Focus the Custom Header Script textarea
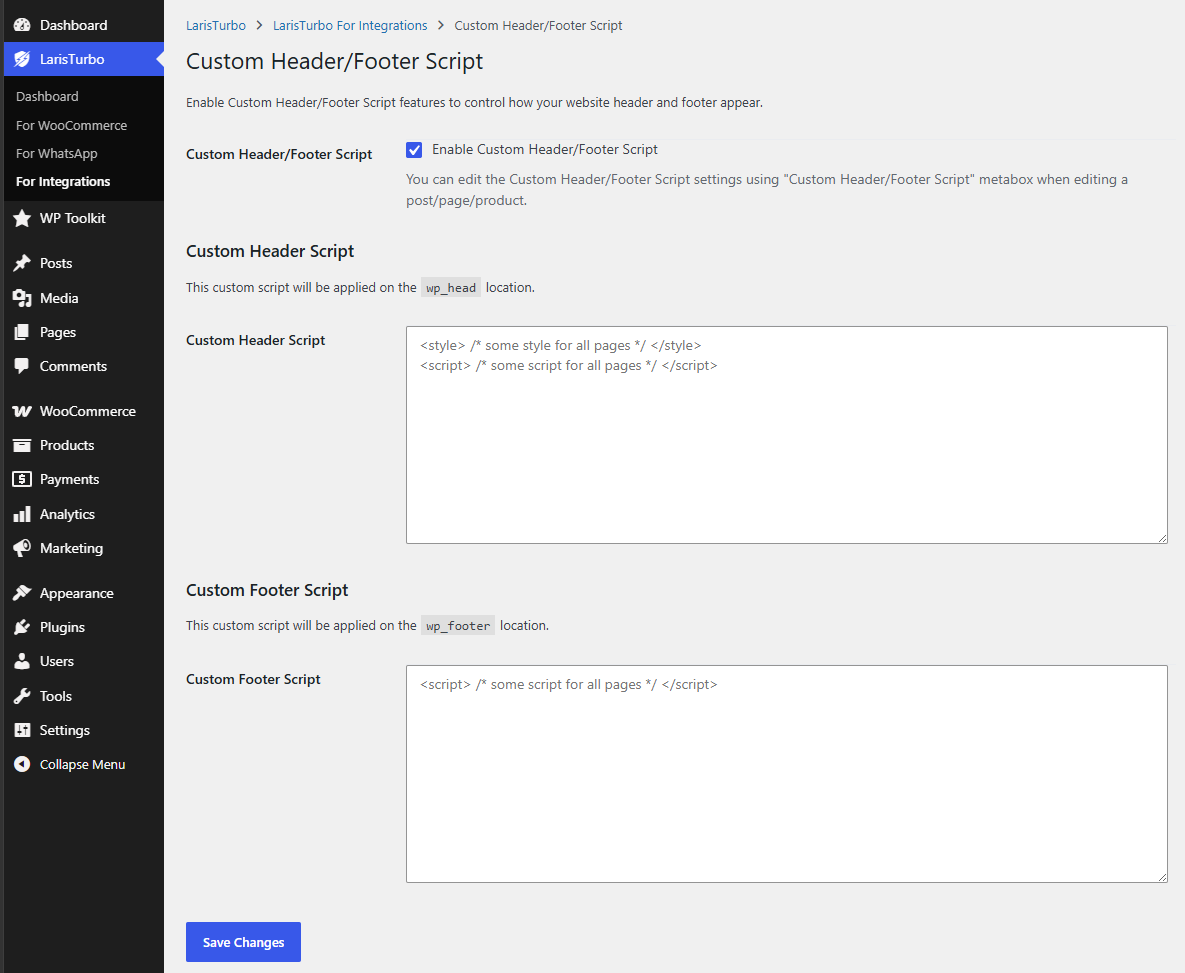 tap(787, 435)
